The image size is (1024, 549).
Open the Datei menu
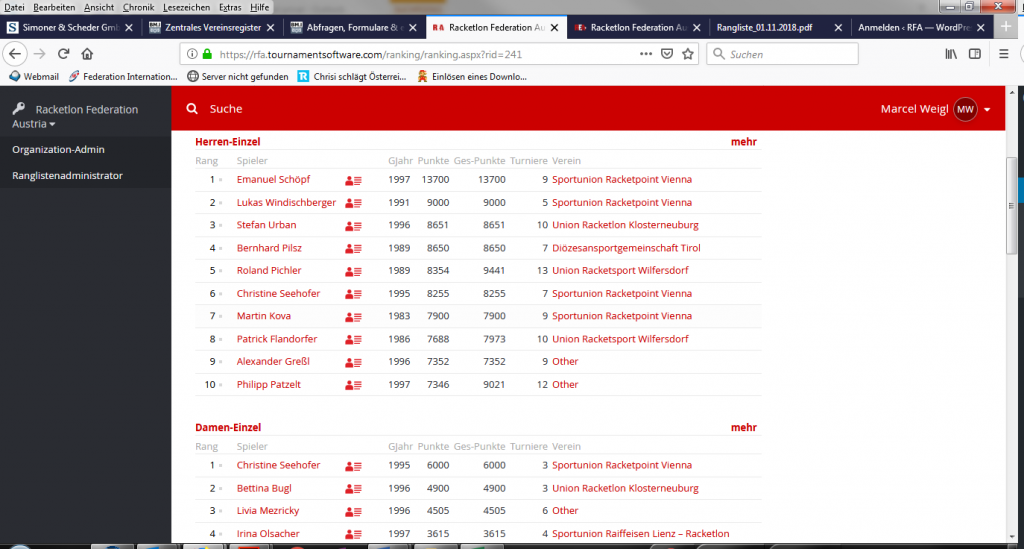click(14, 7)
